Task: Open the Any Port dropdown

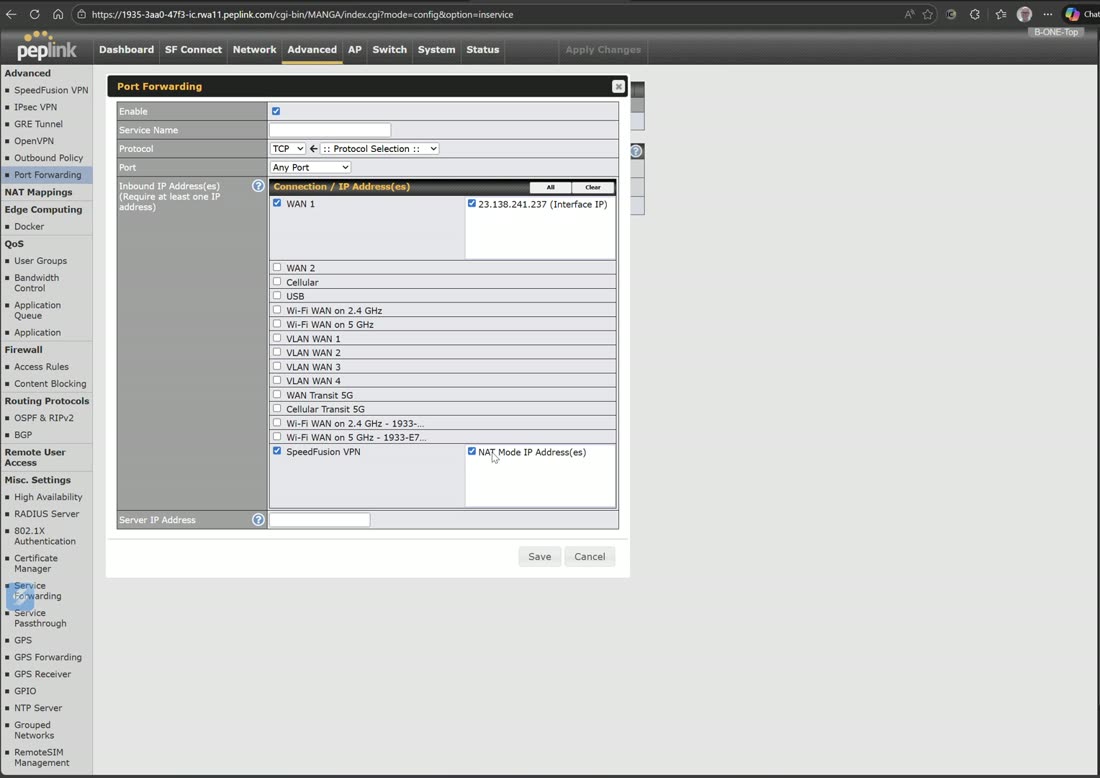Action: coord(310,168)
